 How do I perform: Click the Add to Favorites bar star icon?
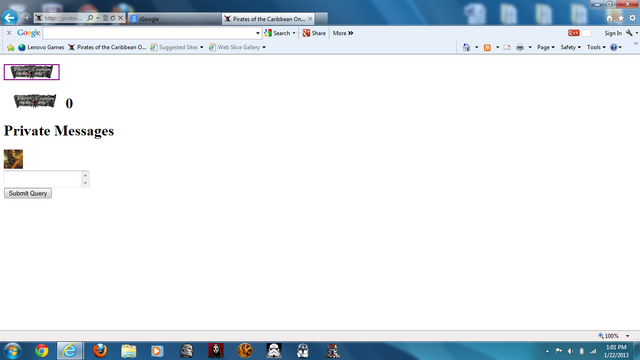(x=11, y=47)
